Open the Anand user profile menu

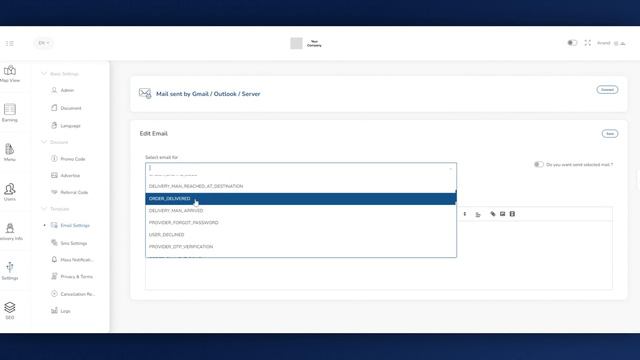[x=611, y=43]
